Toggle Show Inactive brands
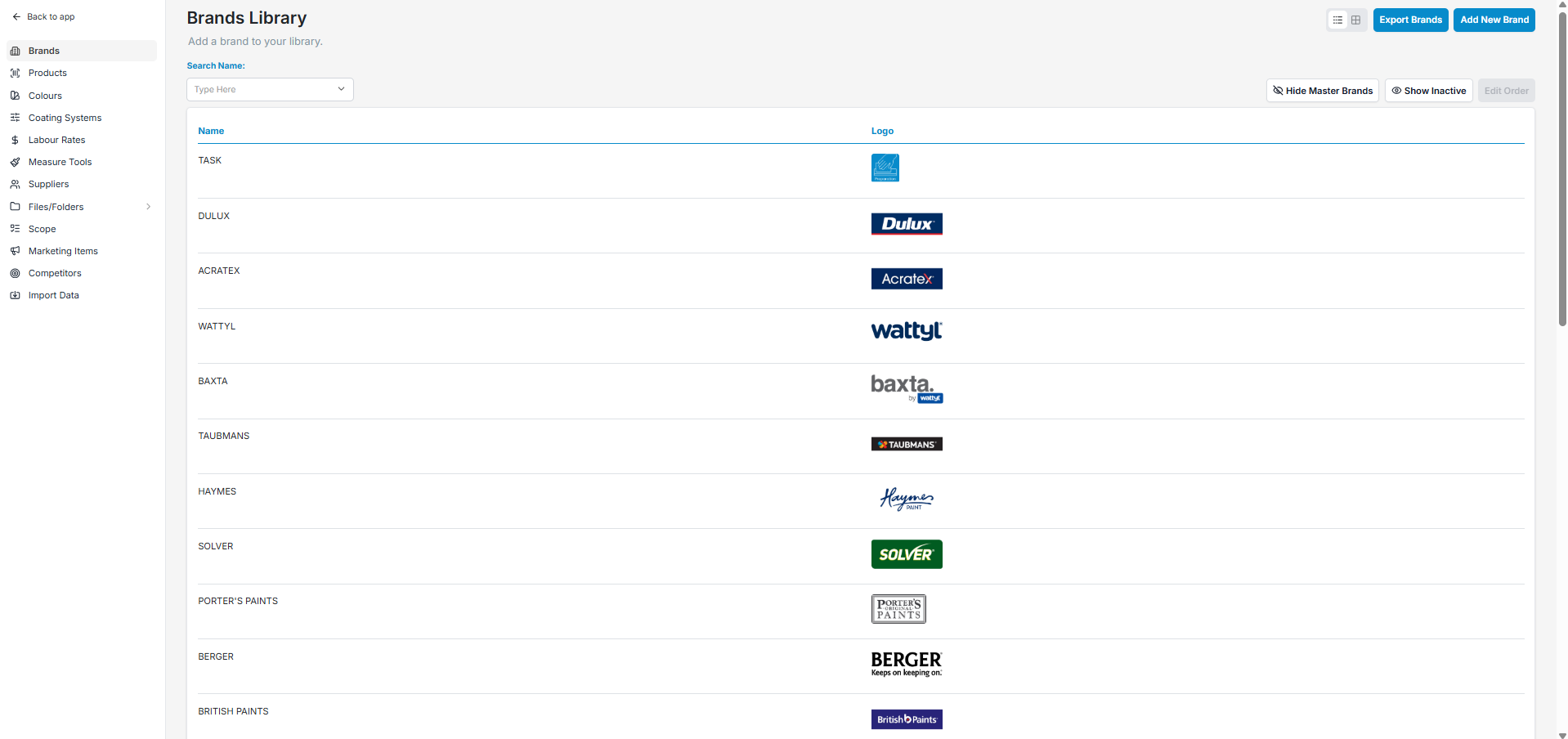 (x=1428, y=91)
